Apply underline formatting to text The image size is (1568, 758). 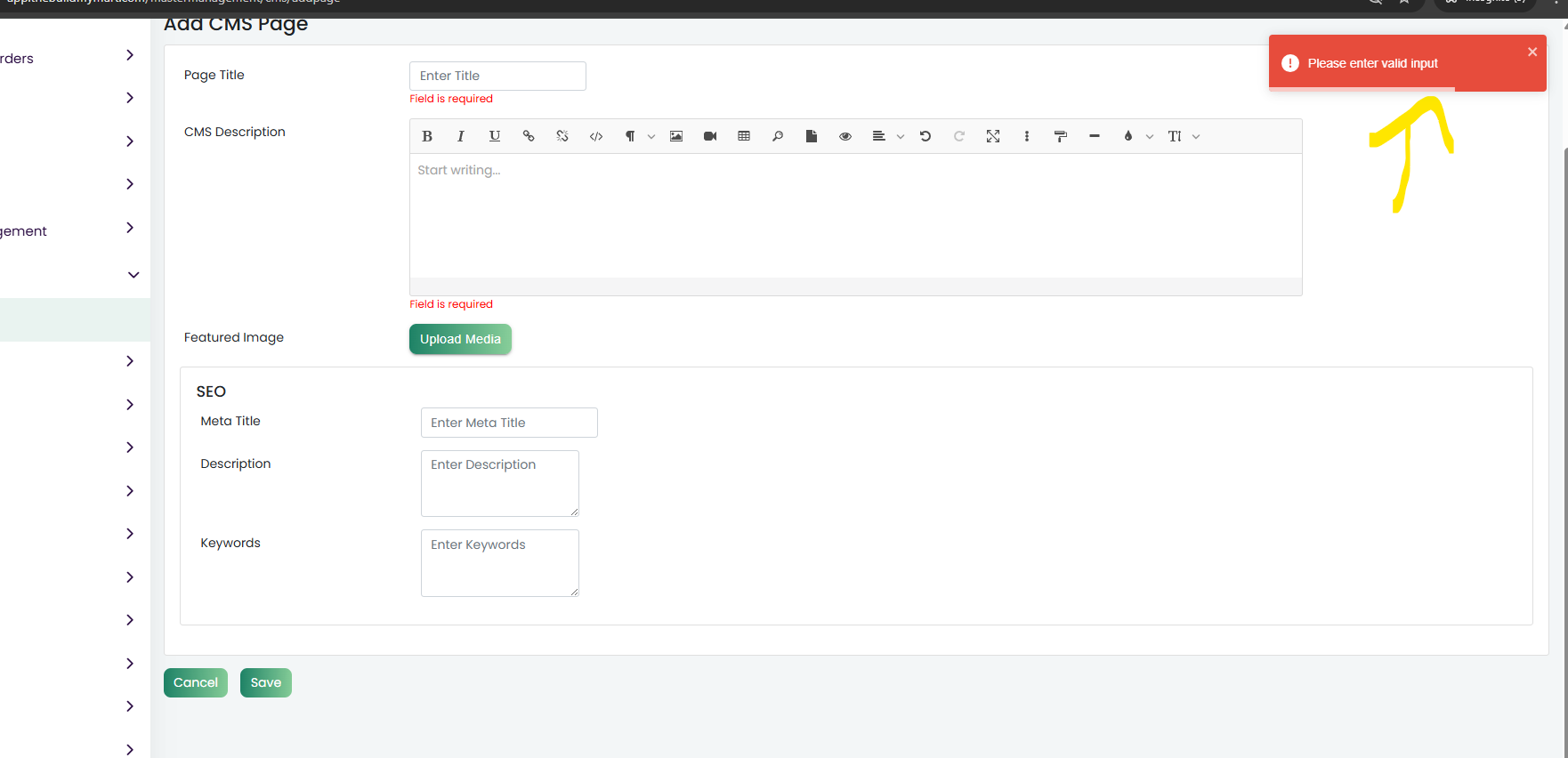[495, 136]
